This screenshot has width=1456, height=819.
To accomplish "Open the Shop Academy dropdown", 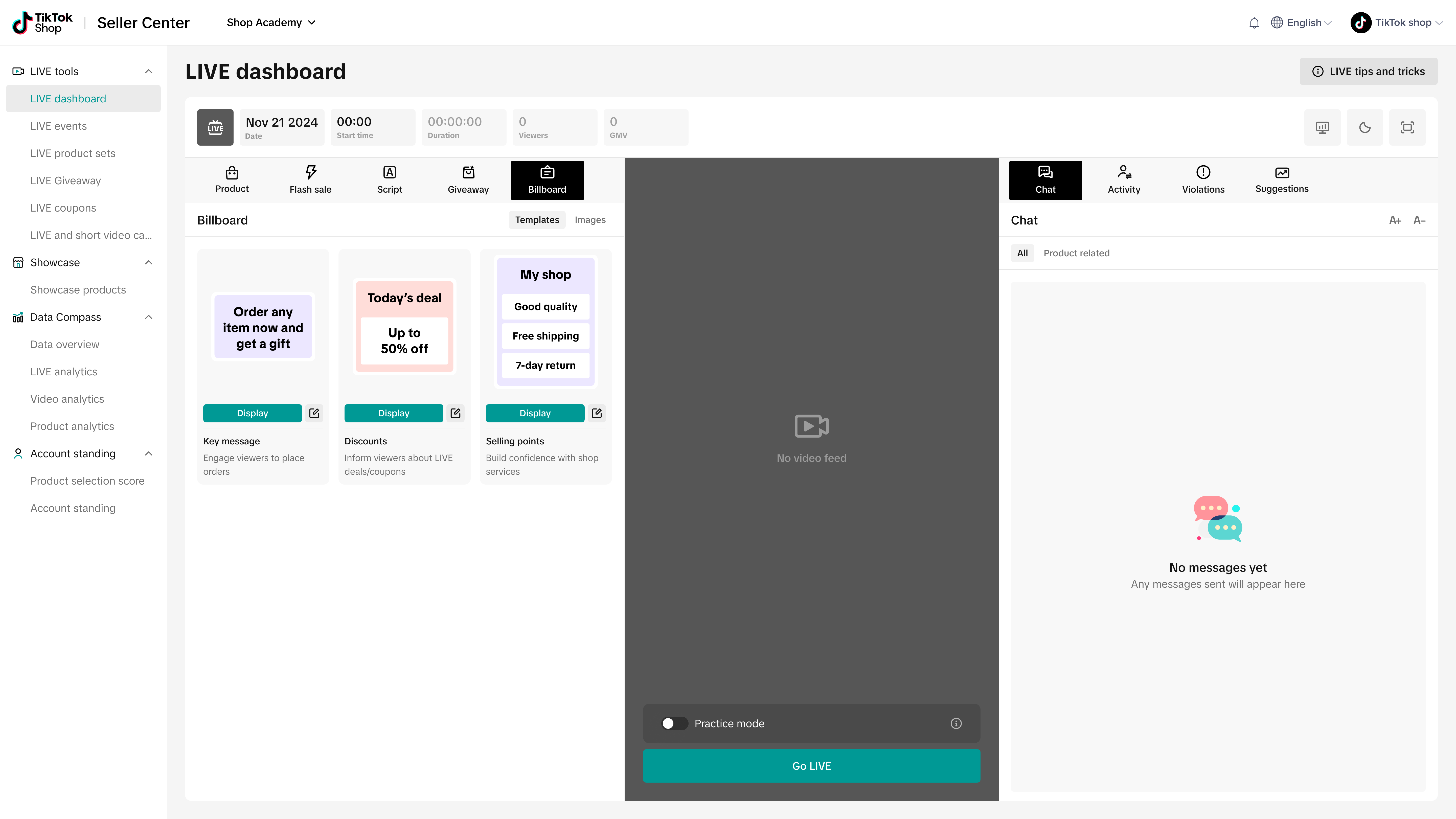I will 271,22.
